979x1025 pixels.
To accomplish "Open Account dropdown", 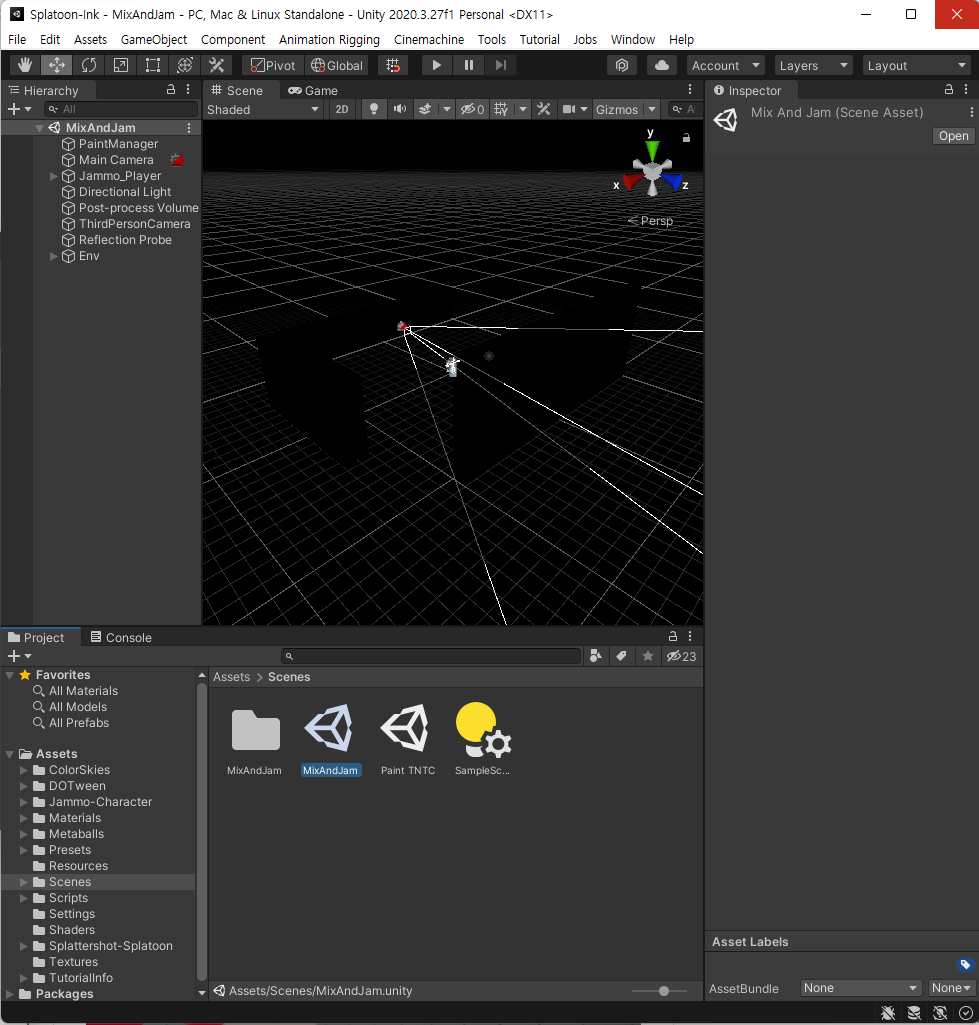I will coord(725,65).
